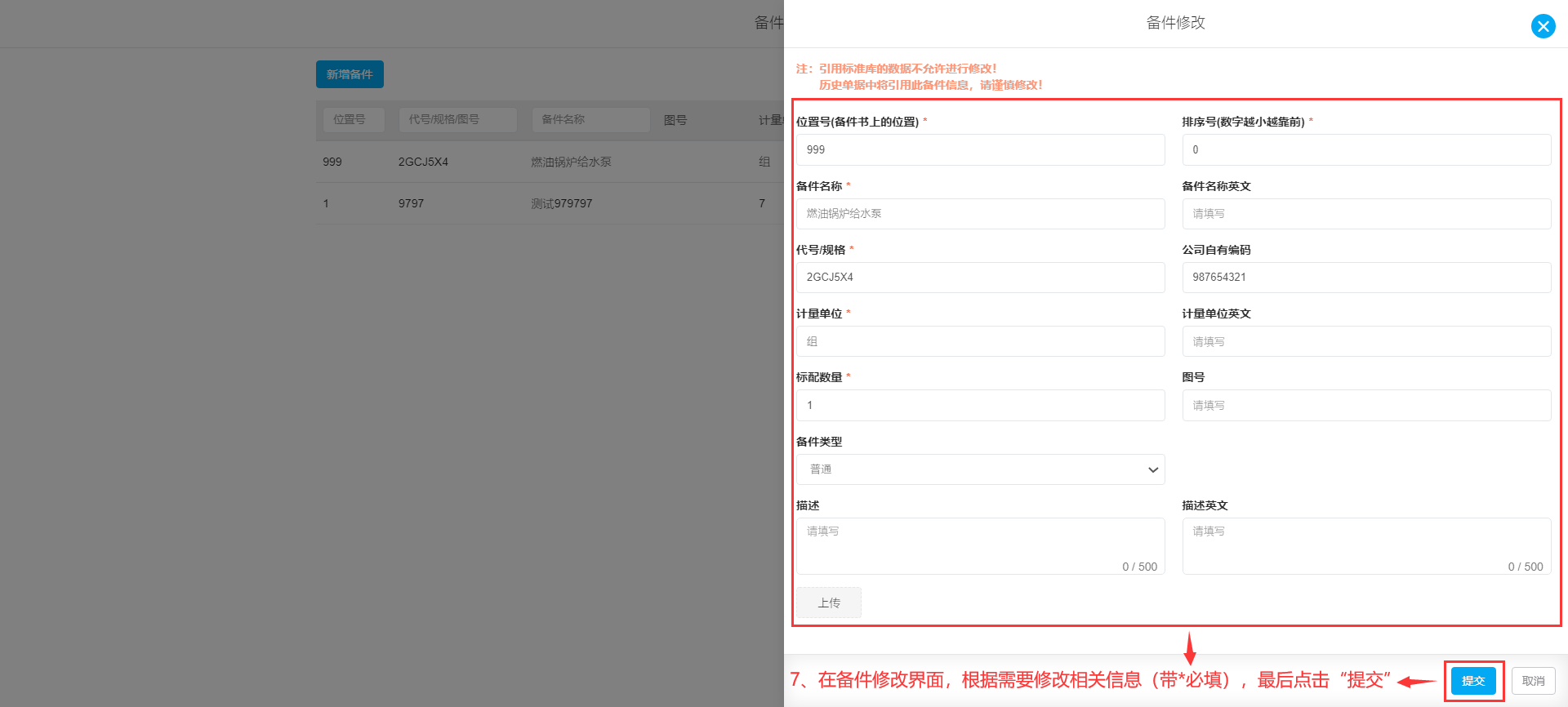Click the 公司自有编码 field containing 987654321
This screenshot has height=707, width=1568.
1366,278
